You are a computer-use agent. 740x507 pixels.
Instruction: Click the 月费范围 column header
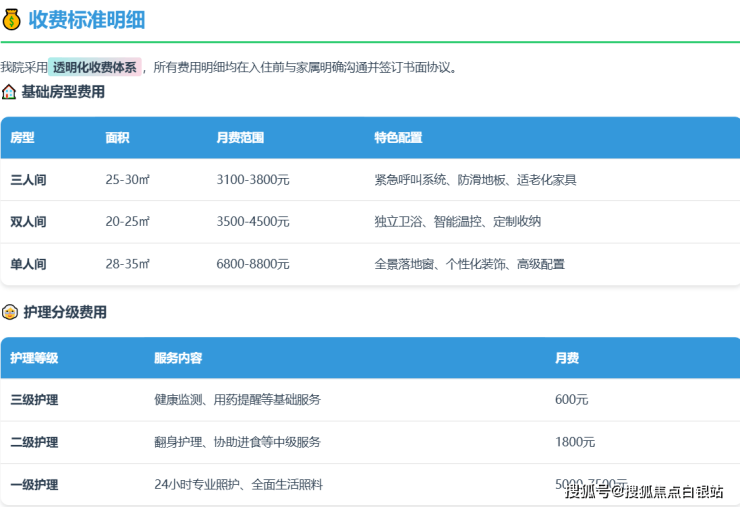240,138
